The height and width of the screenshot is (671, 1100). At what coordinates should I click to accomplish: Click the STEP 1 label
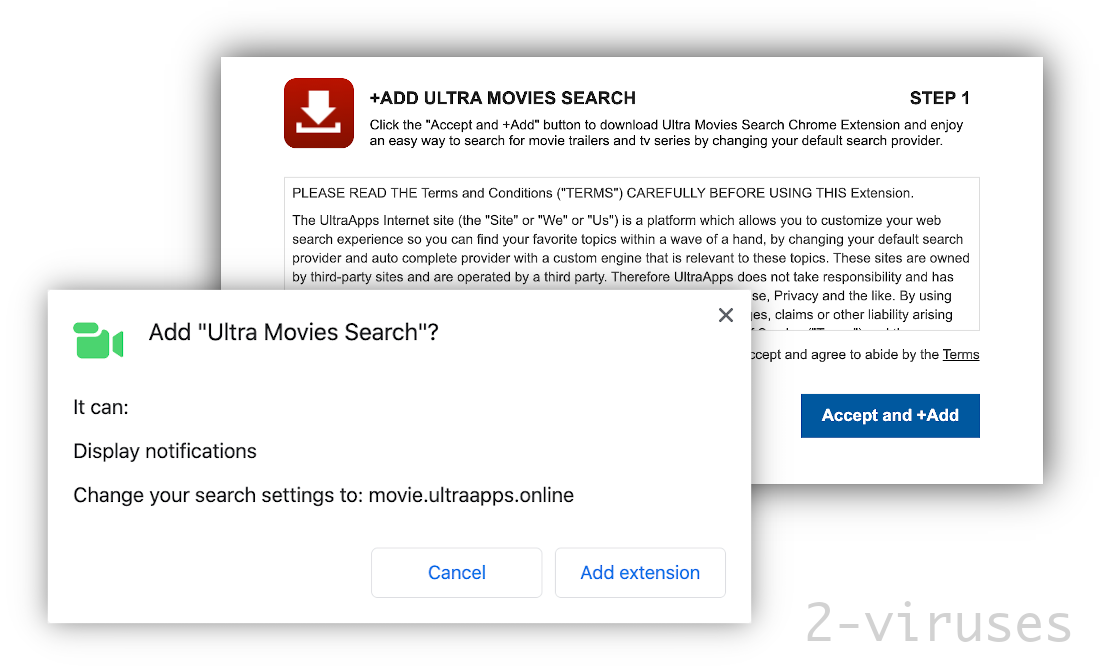click(x=939, y=98)
